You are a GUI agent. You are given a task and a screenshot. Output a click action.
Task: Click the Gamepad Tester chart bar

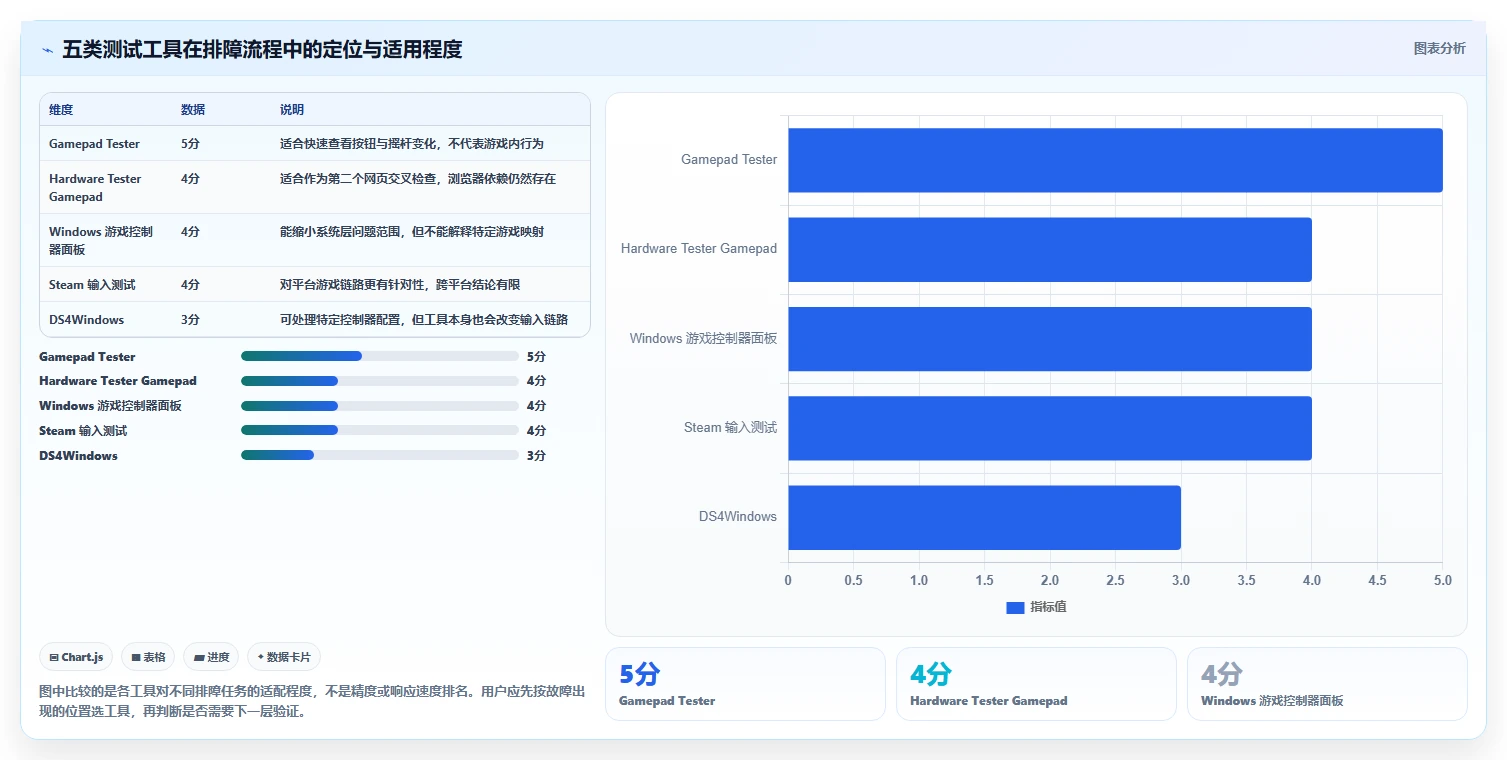point(1115,160)
